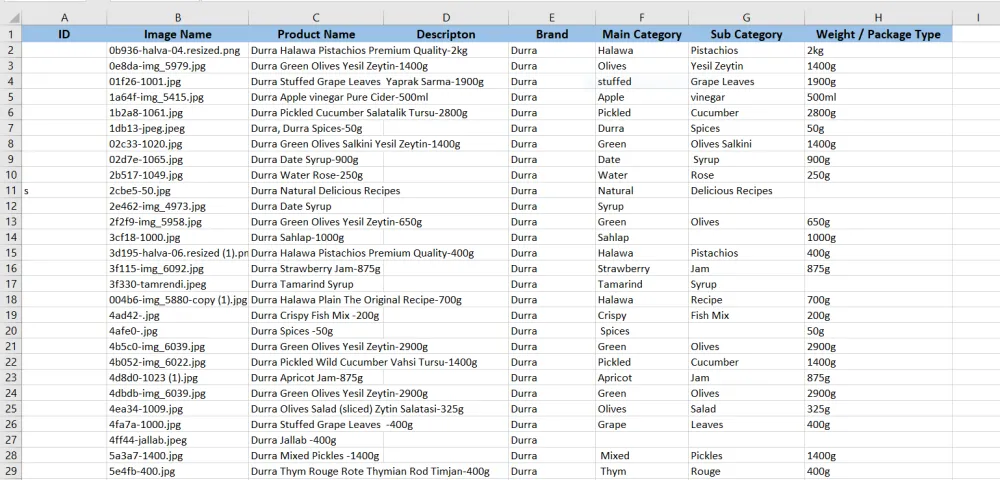Click the Product Name header cell

click(x=316, y=34)
